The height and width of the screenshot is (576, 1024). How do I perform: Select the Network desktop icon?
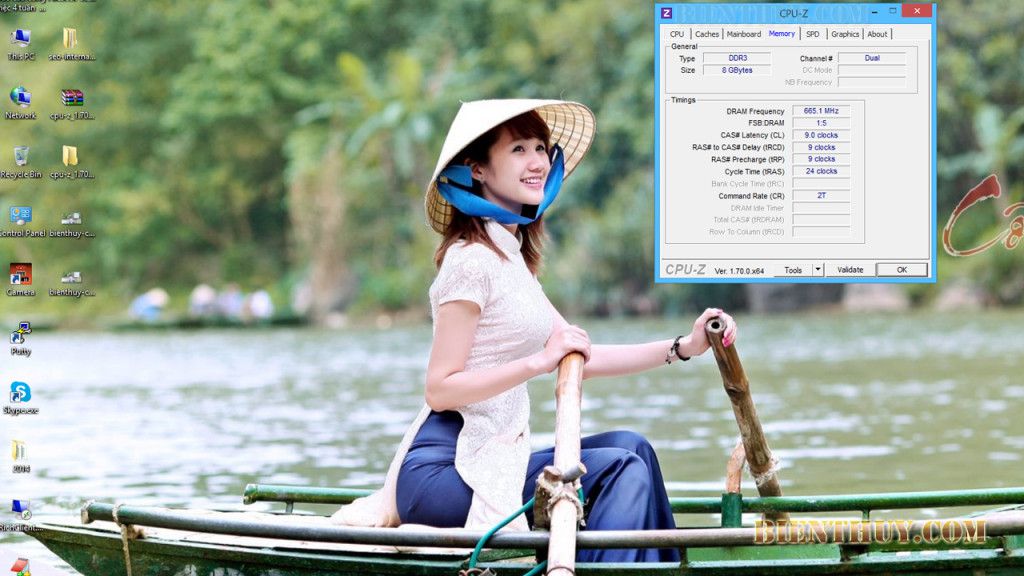[20, 103]
